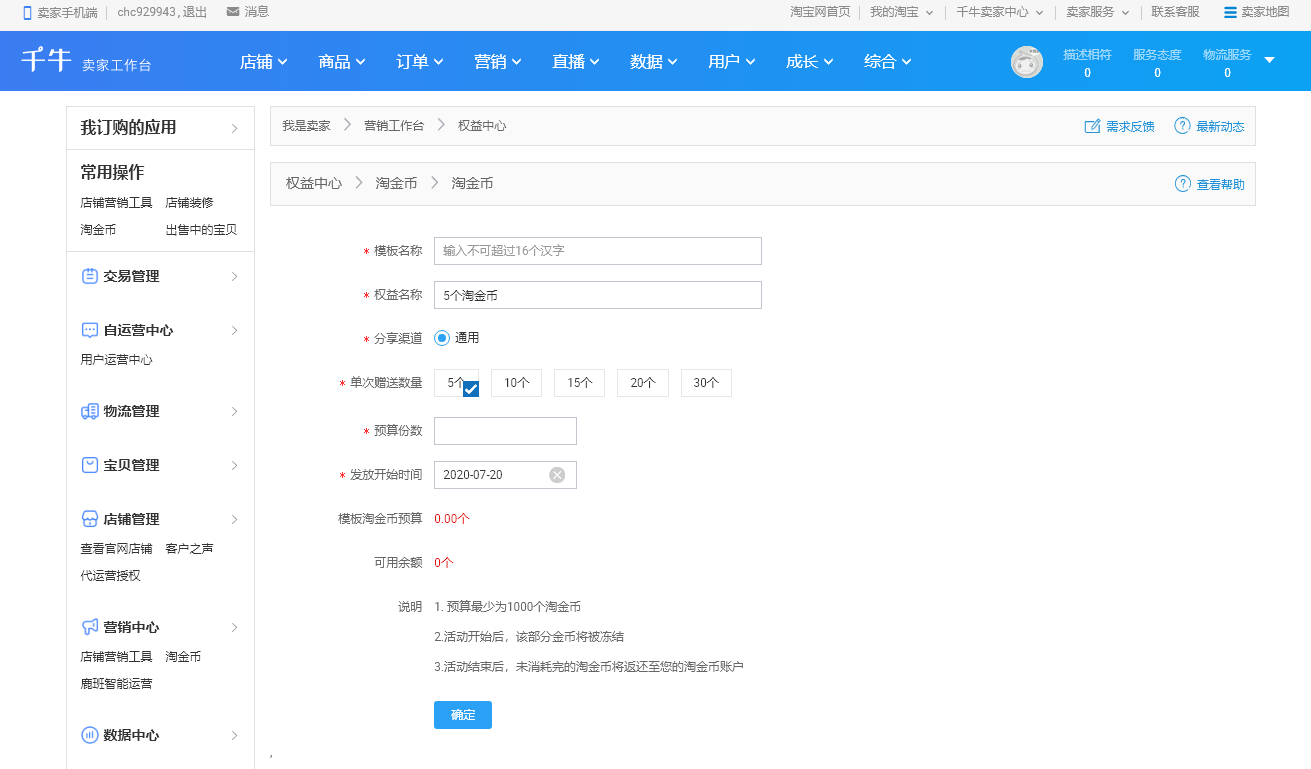Expand the 我订购的应用 section arrow
The image size is (1311, 769).
coord(235,128)
